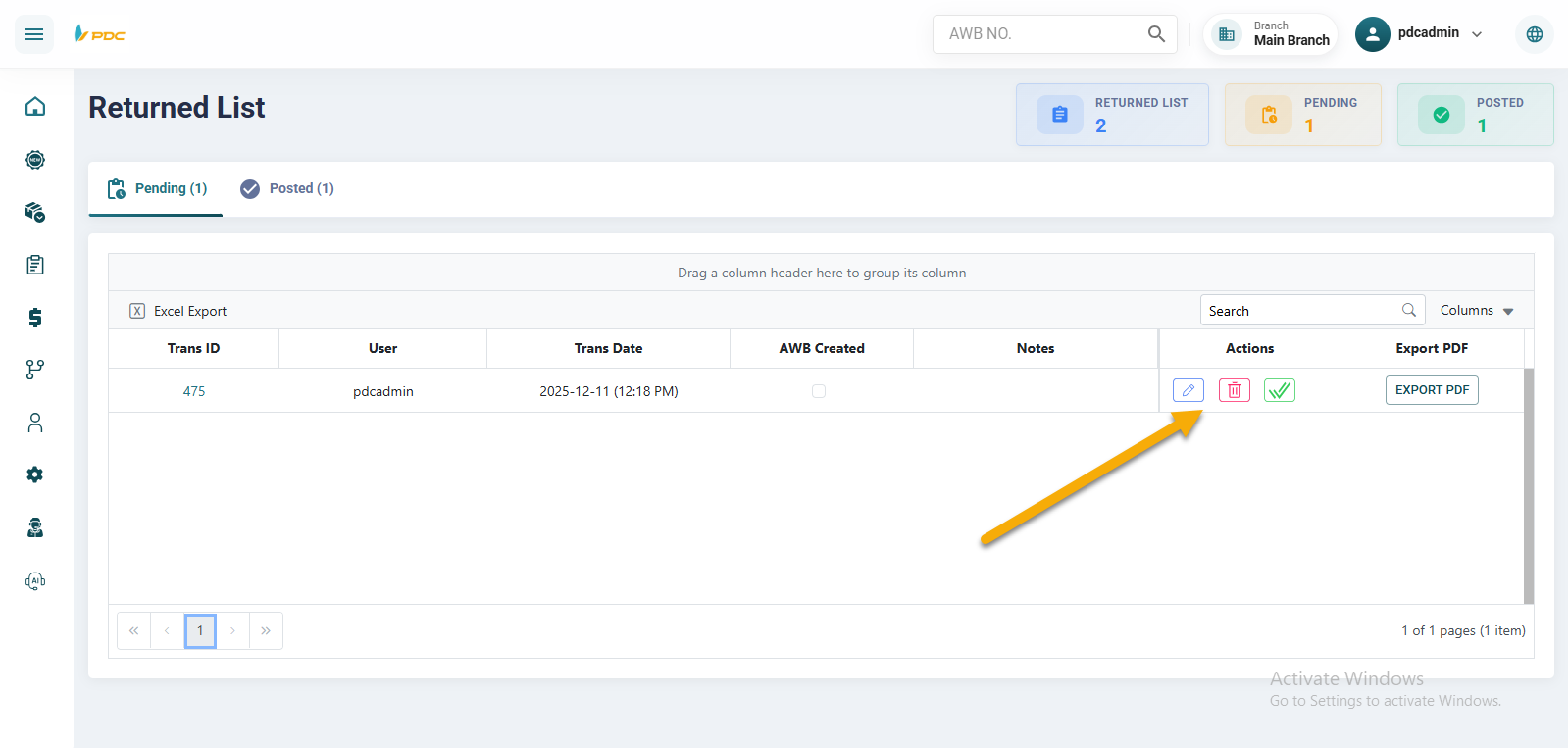The width and height of the screenshot is (1568, 748).
Task: Click the globe language icon
Action: pyautogui.click(x=1534, y=34)
